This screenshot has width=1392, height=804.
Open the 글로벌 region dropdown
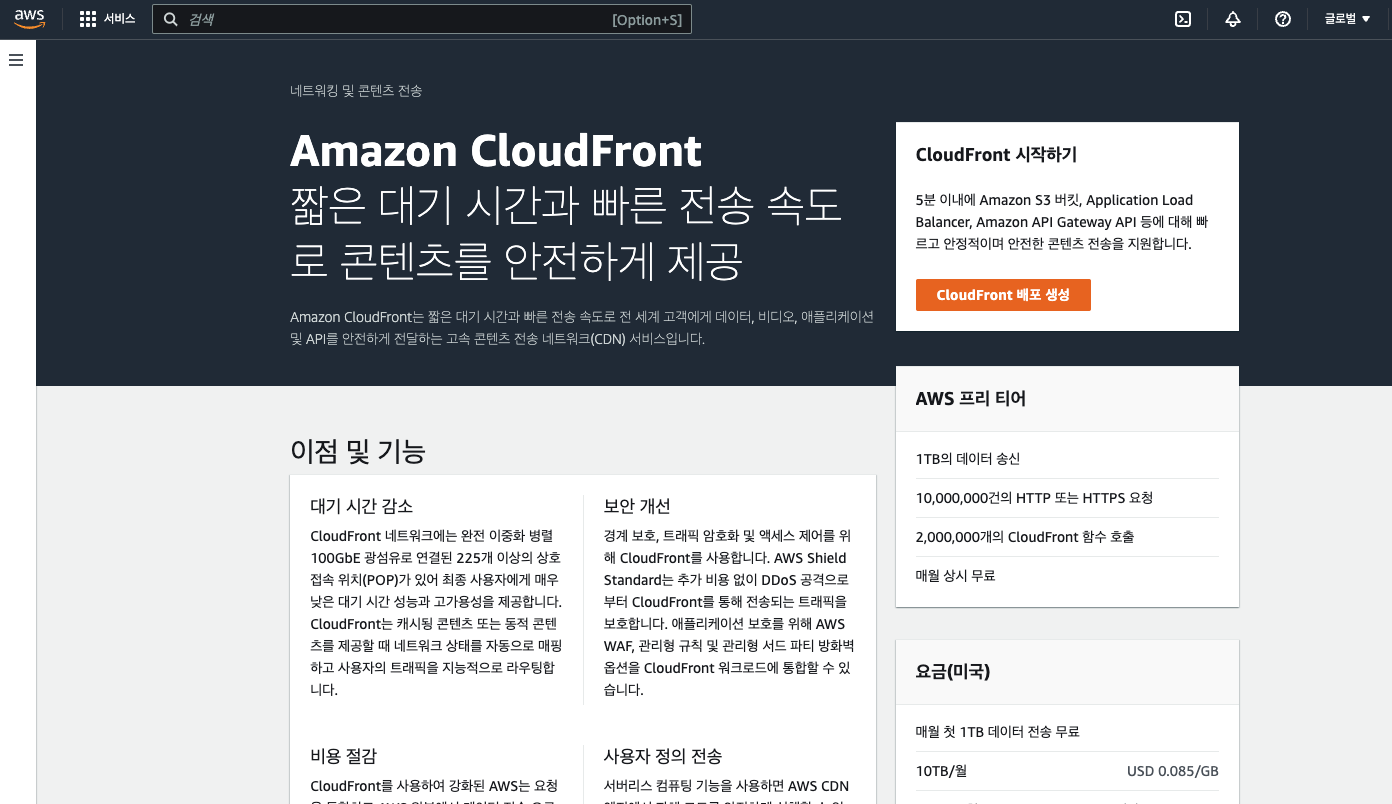[1347, 19]
